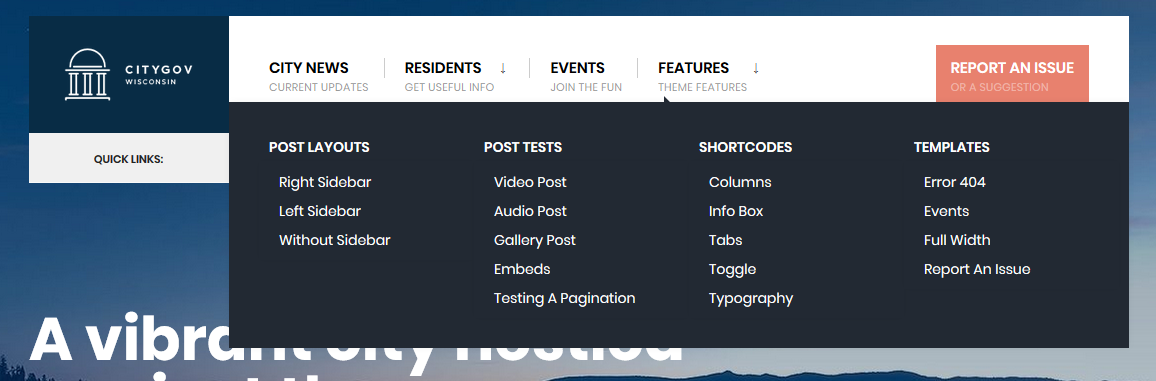This screenshot has width=1156, height=381.
Task: Open the Embeds test post
Action: pyautogui.click(x=522, y=270)
